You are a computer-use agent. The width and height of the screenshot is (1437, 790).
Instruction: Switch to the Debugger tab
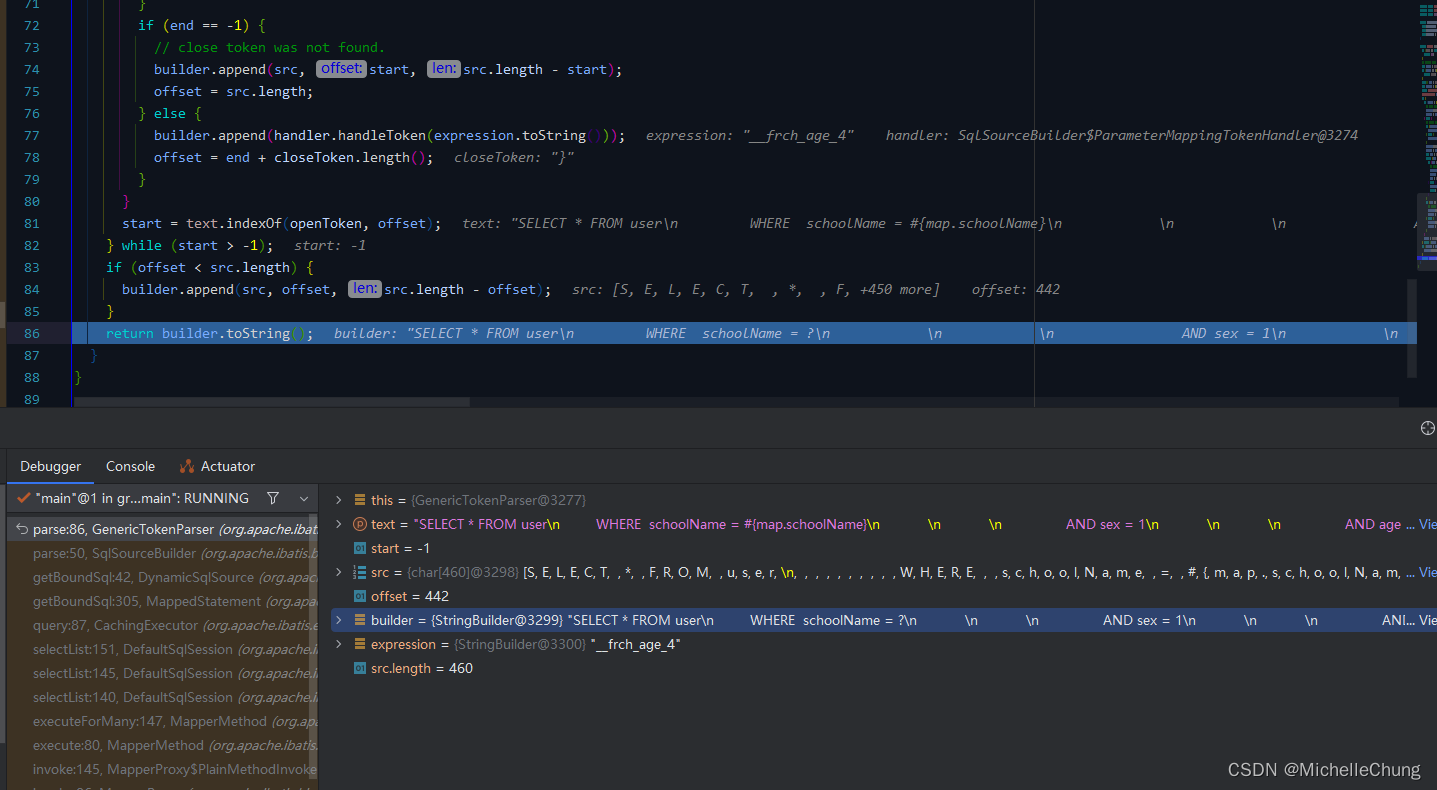point(50,466)
